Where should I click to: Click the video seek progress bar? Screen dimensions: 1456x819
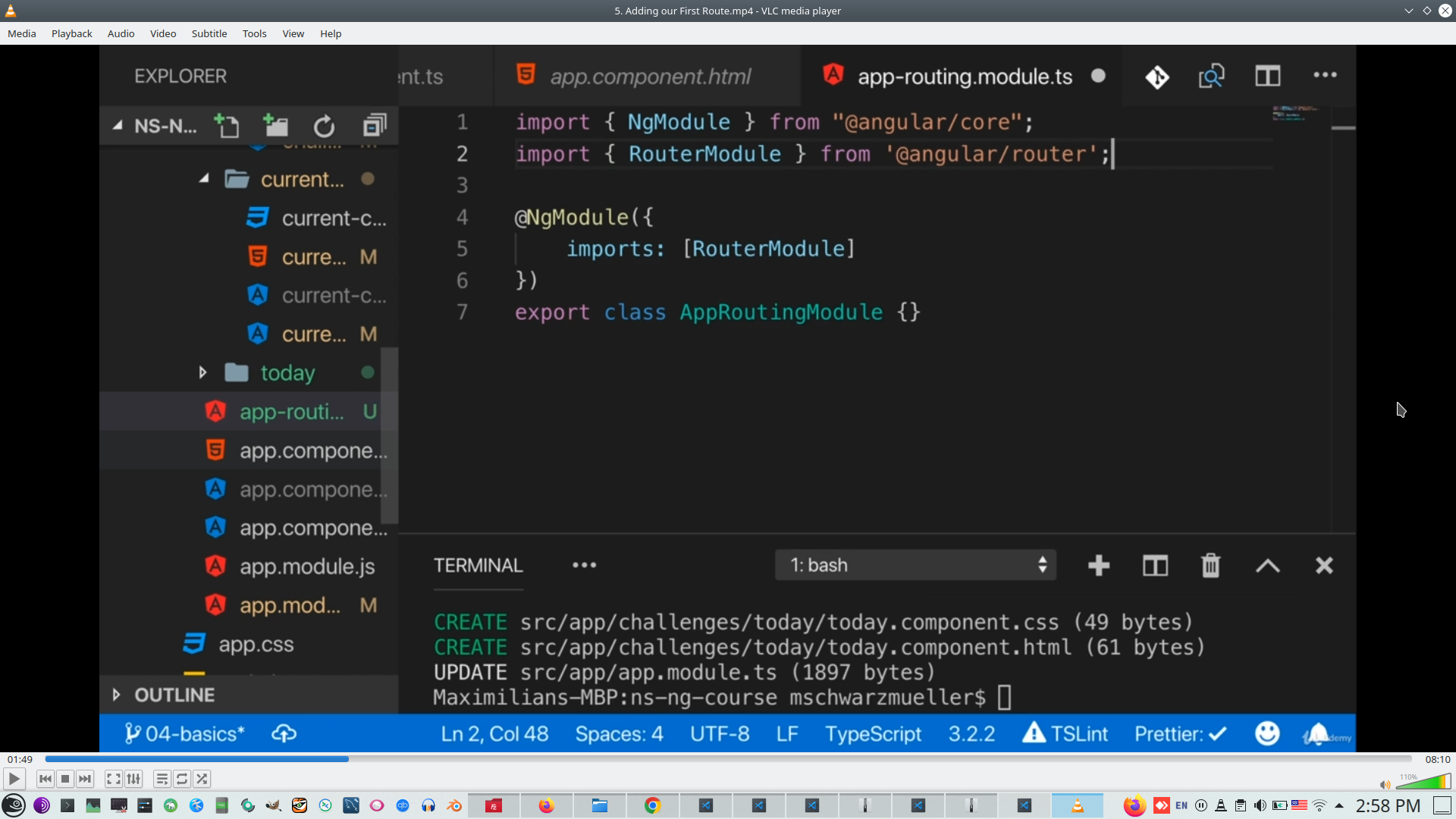(x=728, y=759)
